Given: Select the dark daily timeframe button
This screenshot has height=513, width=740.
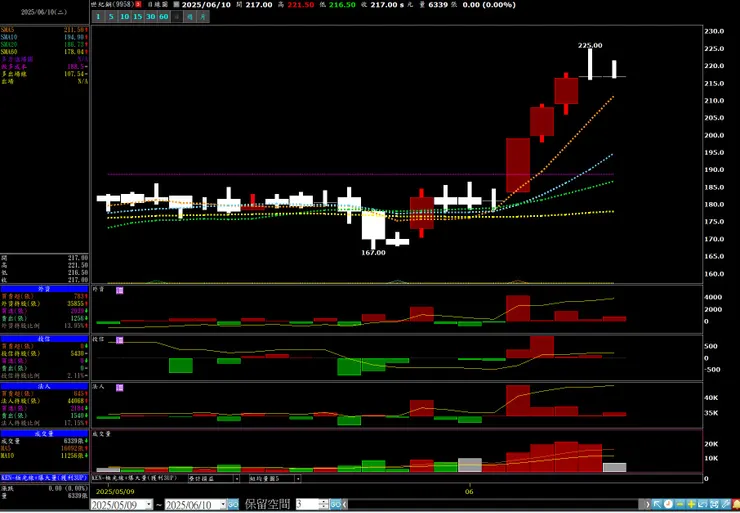Looking at the screenshot, I should click(x=177, y=17).
